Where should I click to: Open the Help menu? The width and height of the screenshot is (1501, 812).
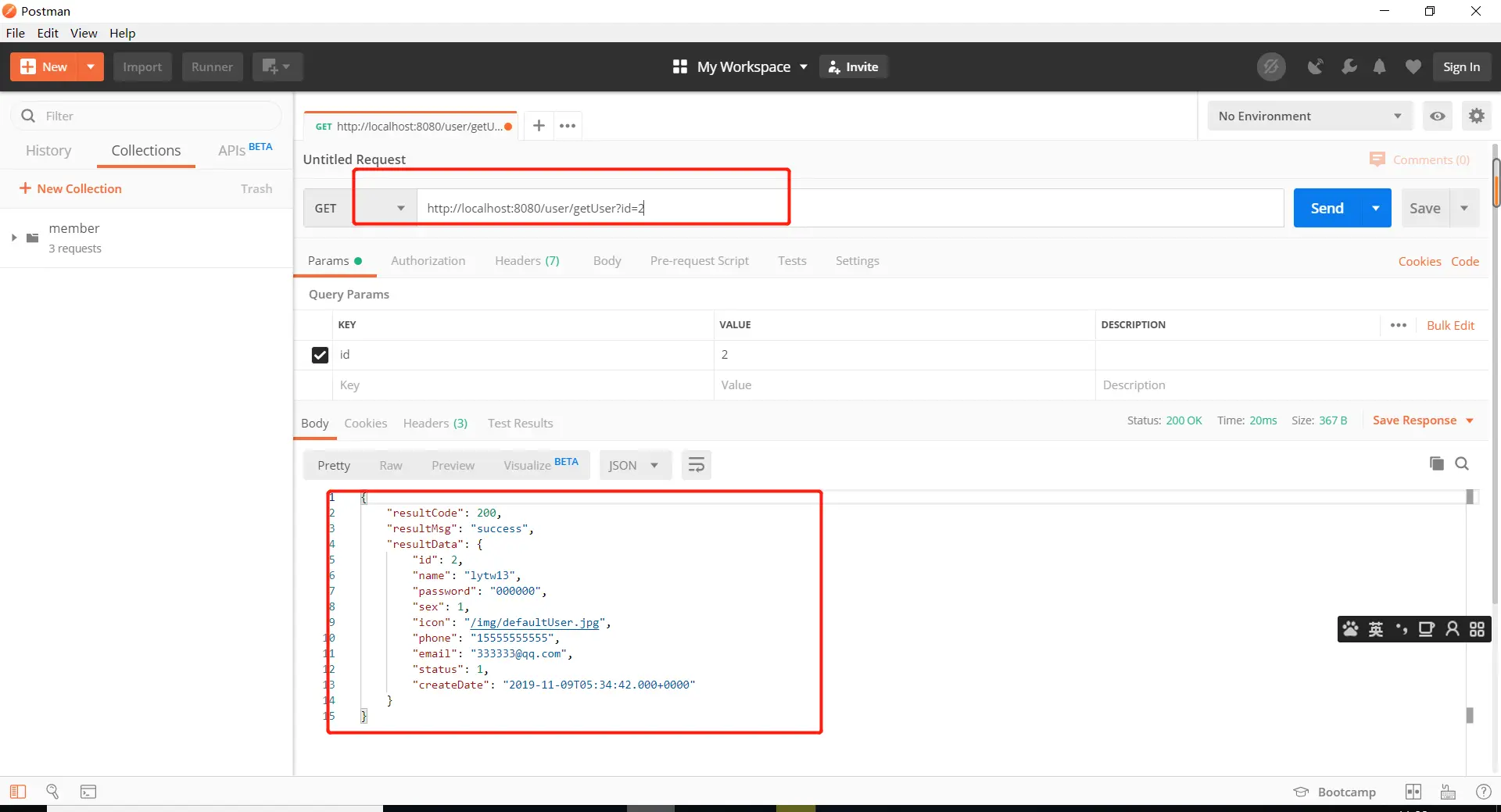[x=123, y=33]
